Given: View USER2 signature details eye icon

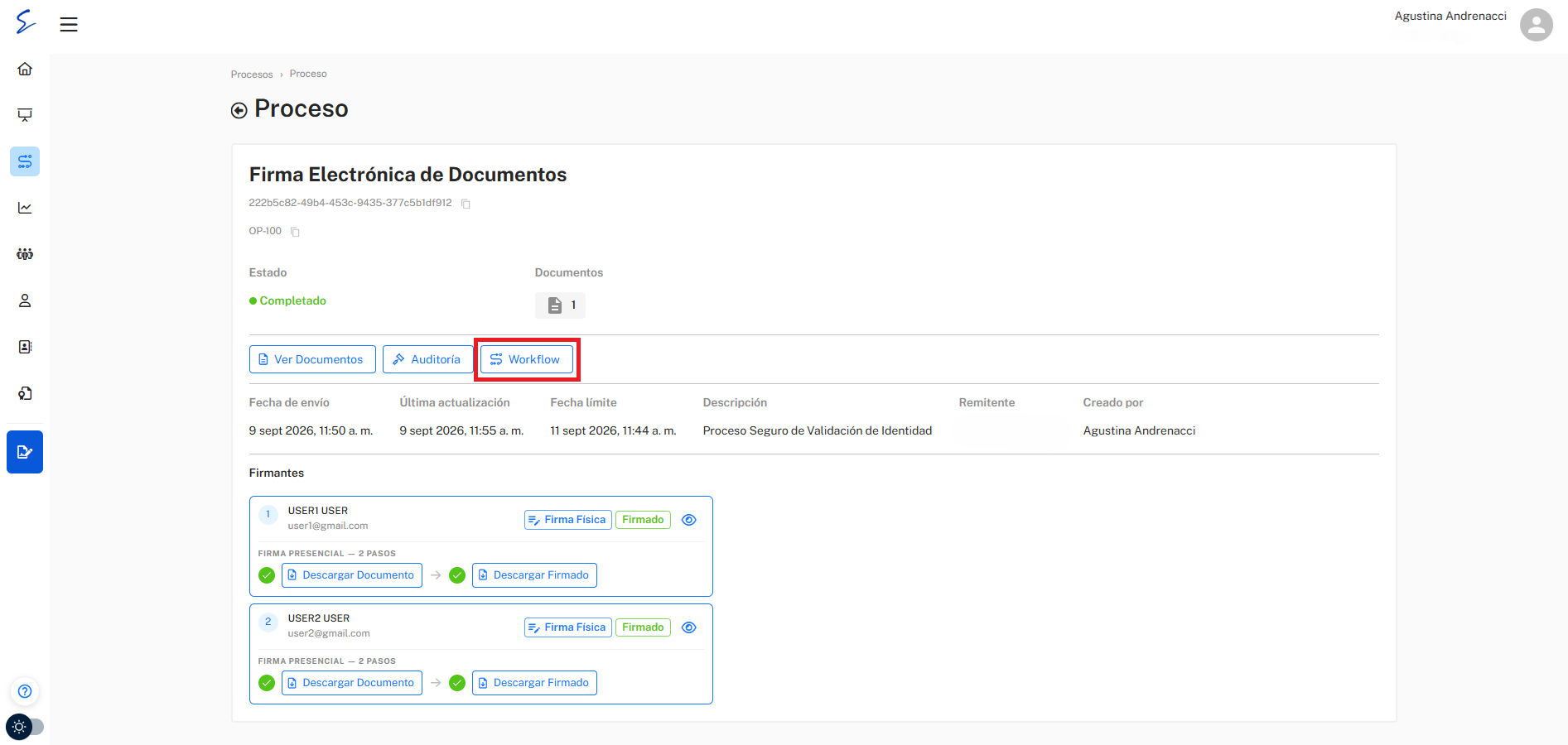Looking at the screenshot, I should pos(688,627).
